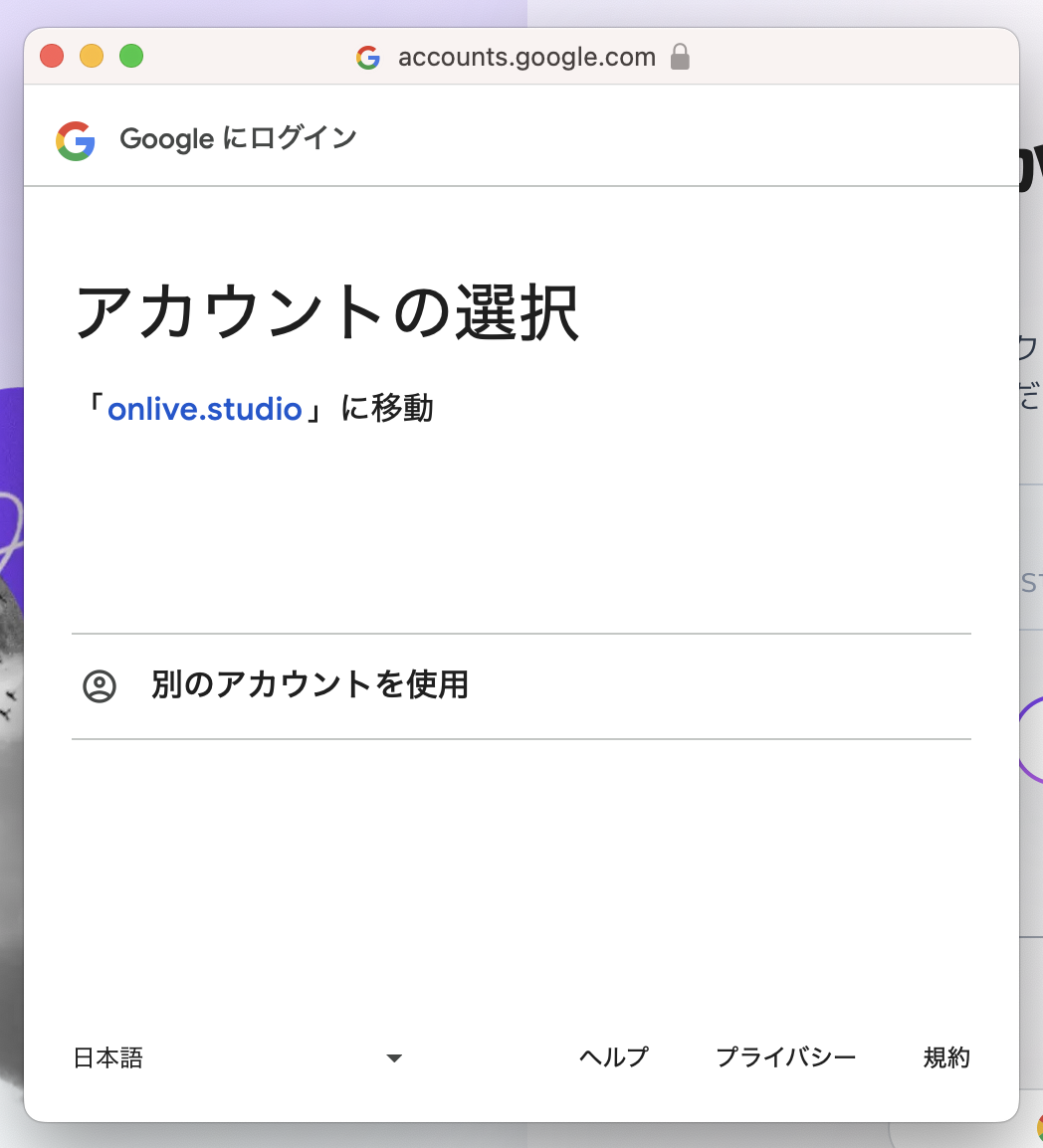Click the purple circle at the right edge
This screenshot has width=1043, height=1148.
pyautogui.click(x=1031, y=740)
